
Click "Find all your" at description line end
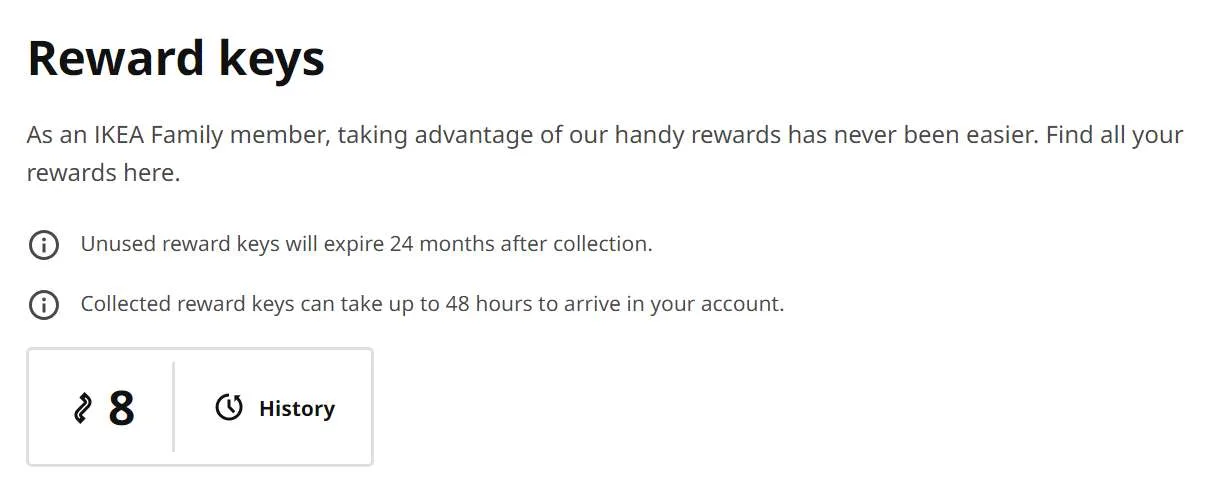tap(1114, 135)
